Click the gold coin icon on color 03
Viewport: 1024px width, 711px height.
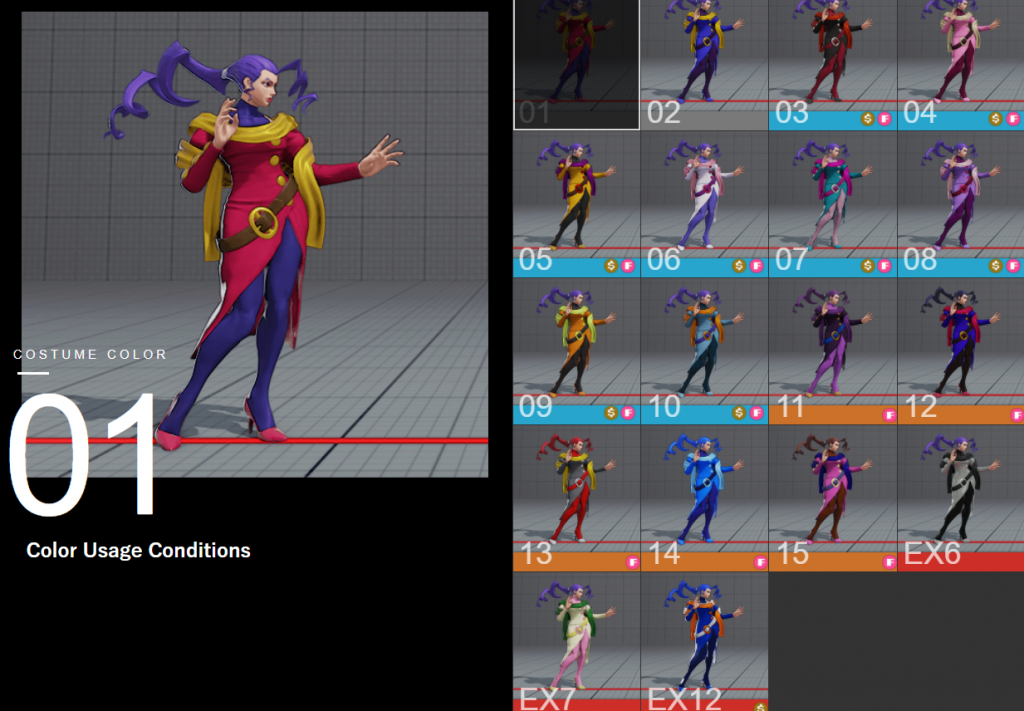[867, 119]
